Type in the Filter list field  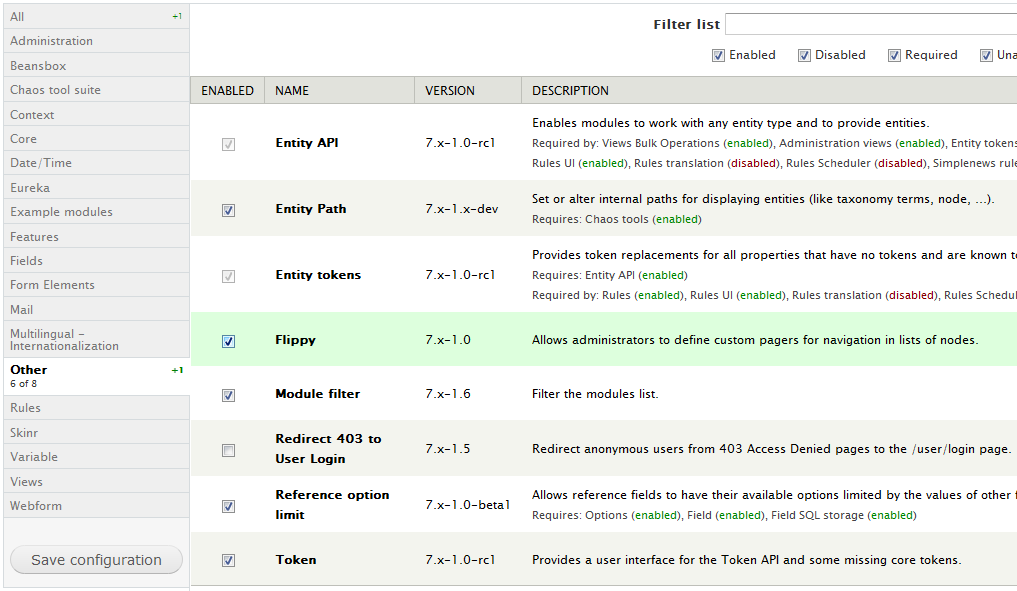pyautogui.click(x=870, y=24)
